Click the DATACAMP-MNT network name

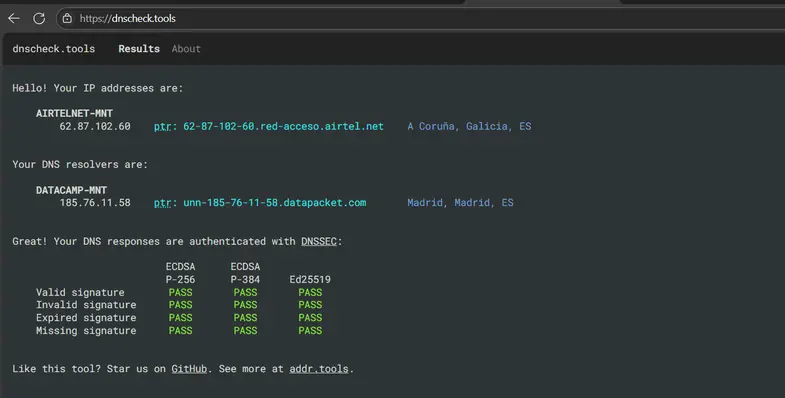(x=71, y=190)
